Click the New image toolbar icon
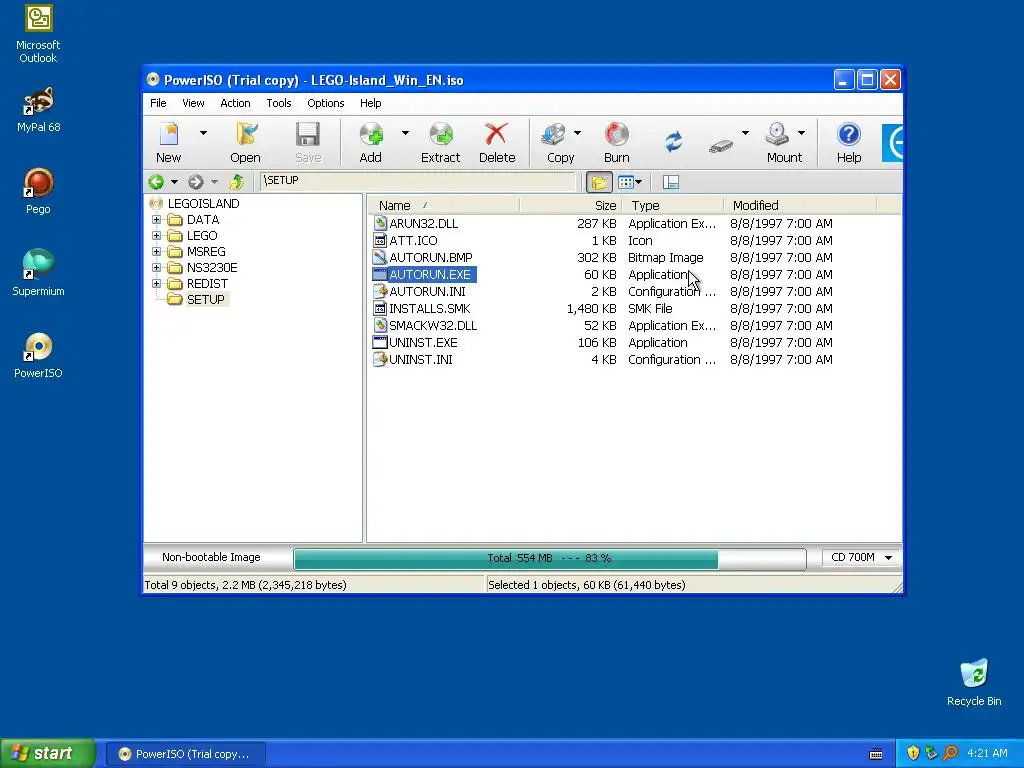This screenshot has height=768, width=1024. pos(168,142)
